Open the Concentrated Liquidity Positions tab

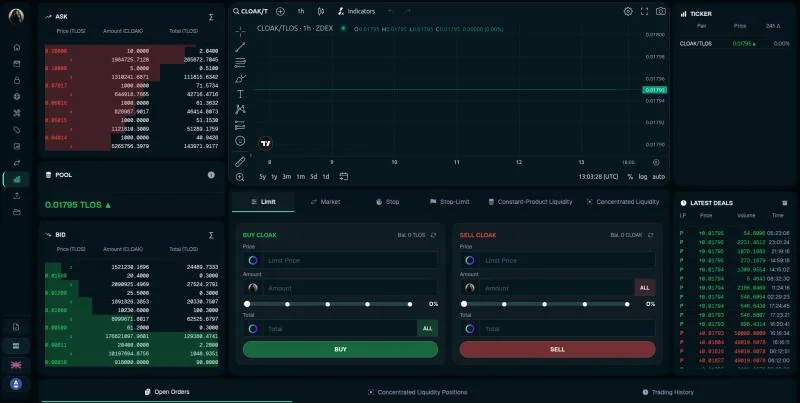[x=417, y=392]
